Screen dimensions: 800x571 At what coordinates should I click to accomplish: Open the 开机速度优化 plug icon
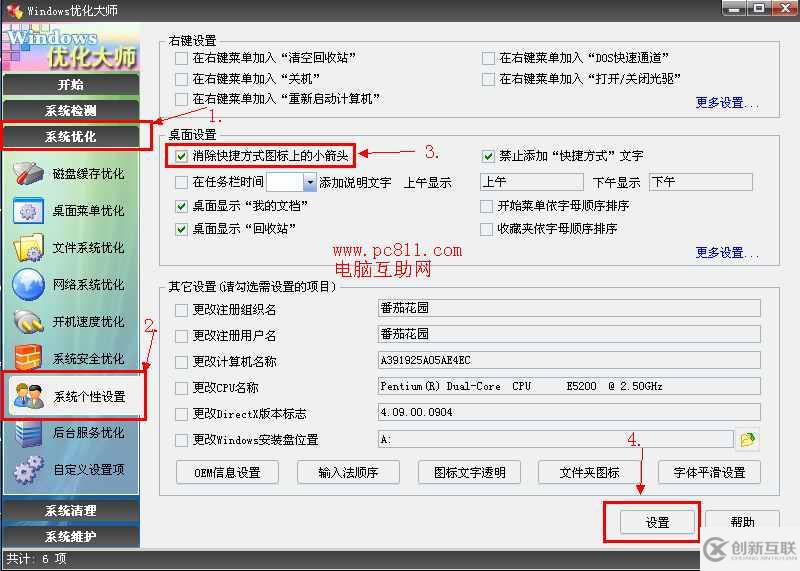[29, 321]
